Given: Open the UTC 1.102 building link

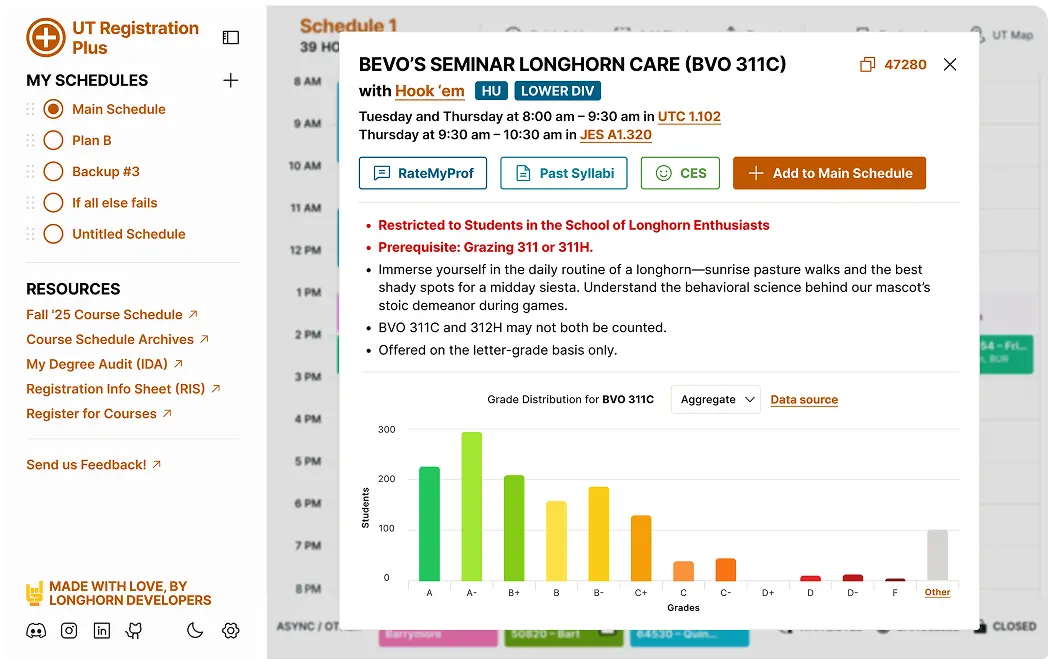Looking at the screenshot, I should coord(689,116).
